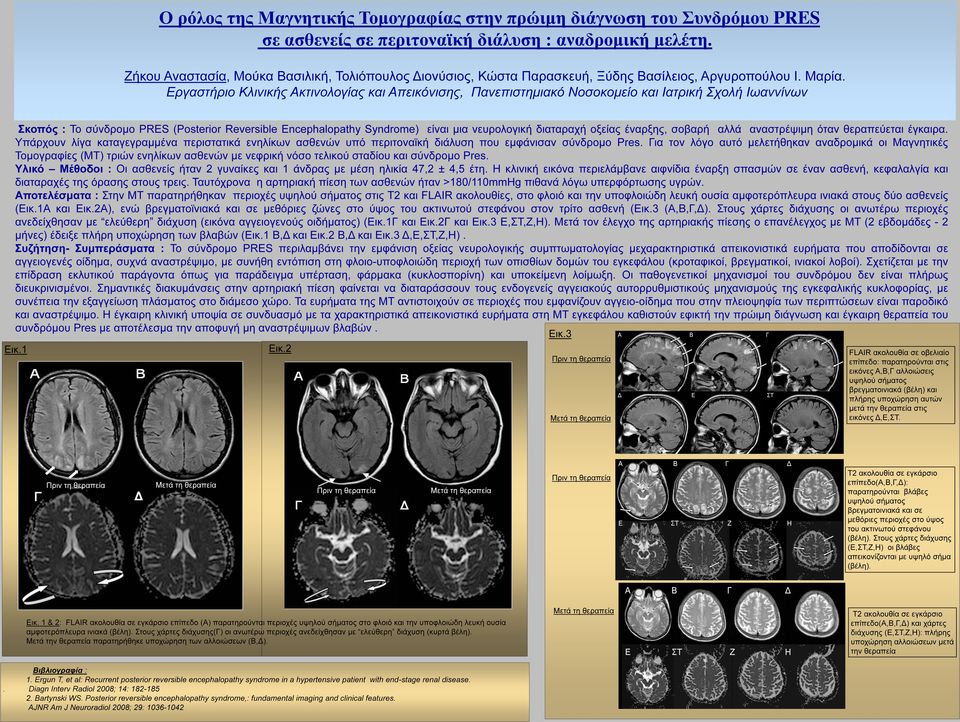
Task: Click the "Συζήτηση- Συμπεράσματα :" section heading
Action: [89, 249]
